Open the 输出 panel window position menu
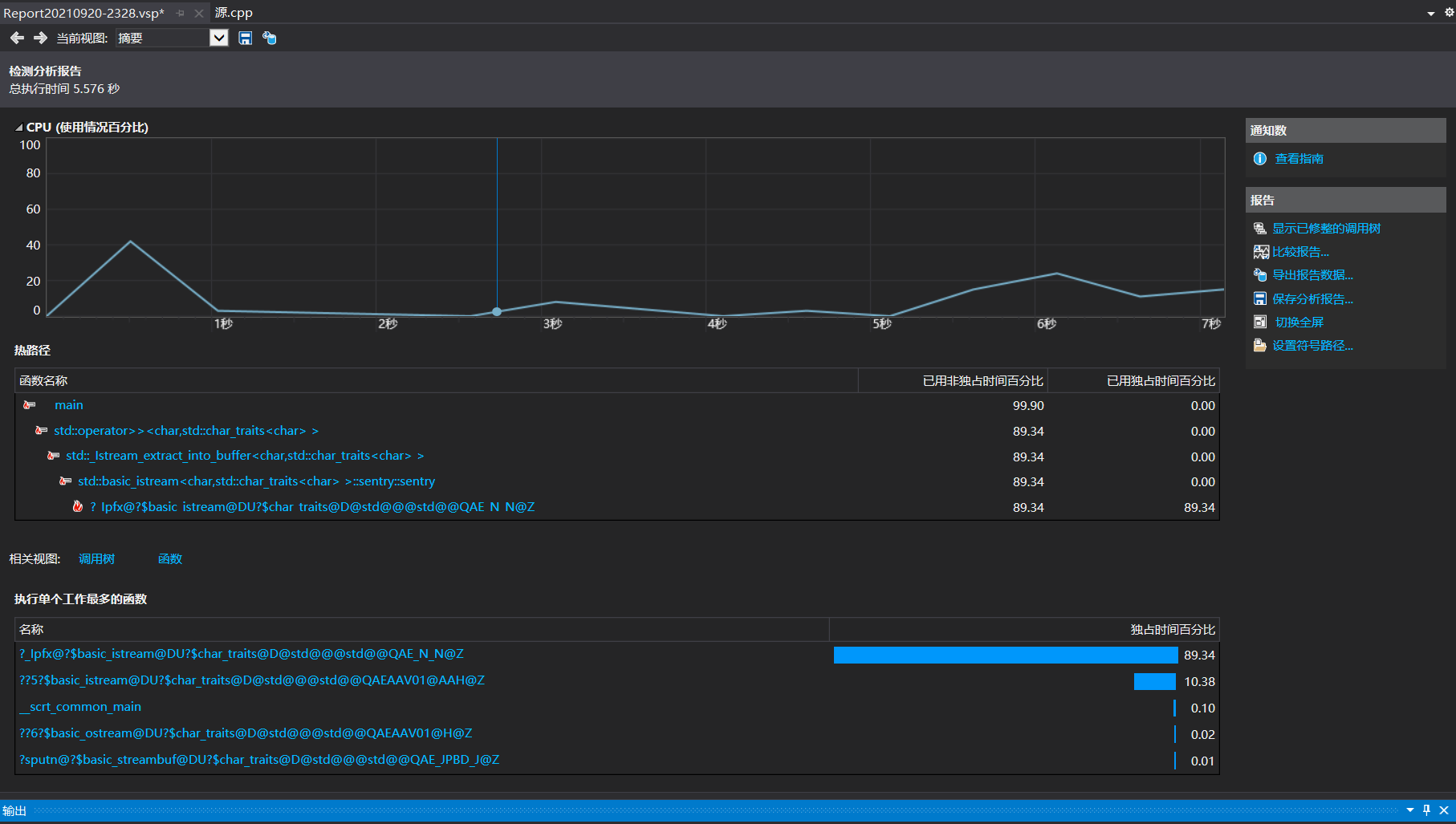Screen dimensions: 1456x824 pyautogui.click(x=1409, y=810)
